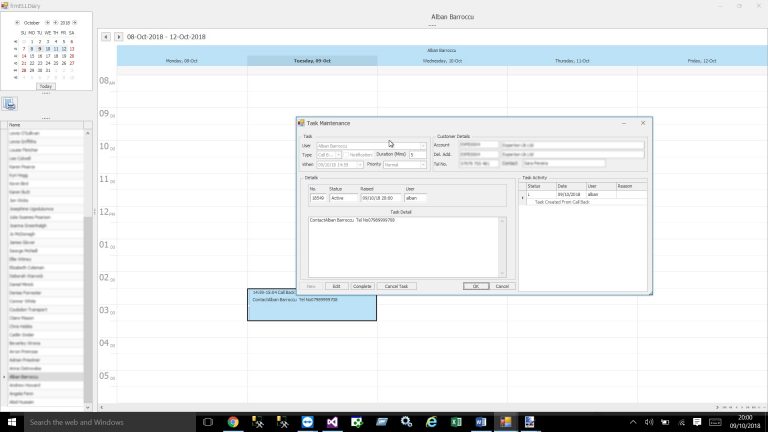The image size is (768, 432).
Task: Click the Today button under calendar
Action: coord(45,86)
